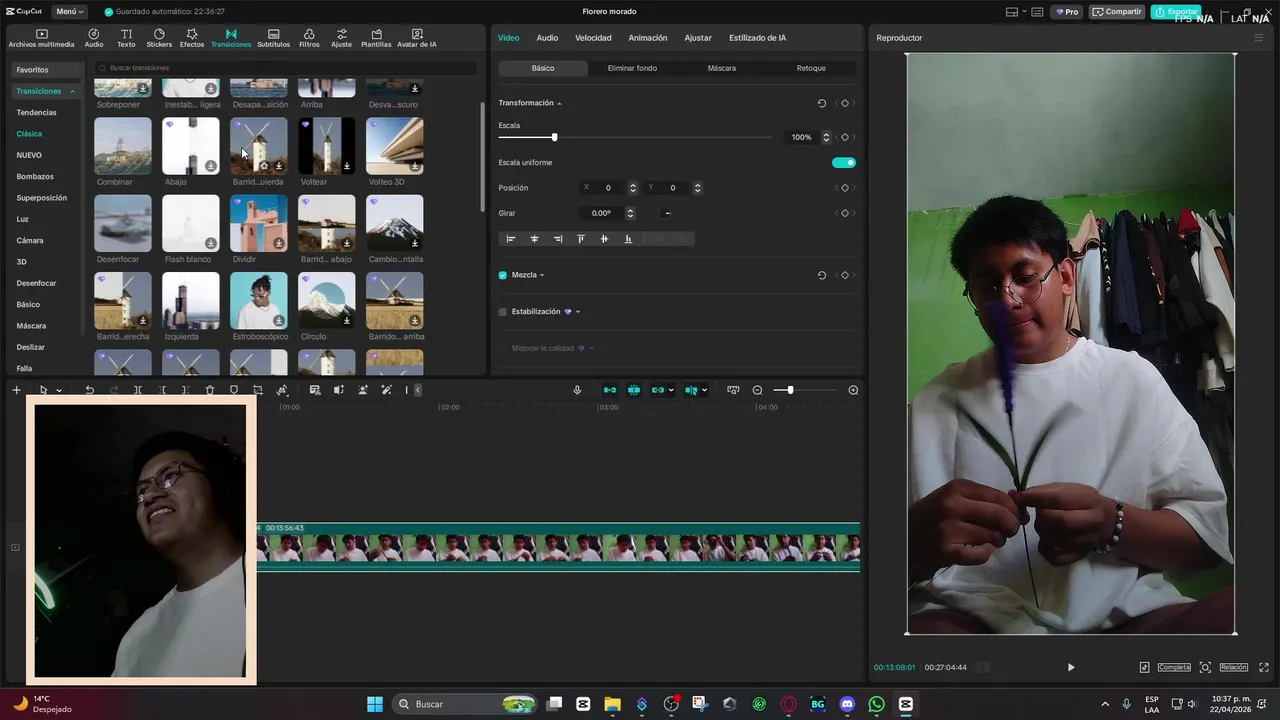Click the microphone record icon in timeline
This screenshot has height=720, width=1280.
[x=577, y=390]
